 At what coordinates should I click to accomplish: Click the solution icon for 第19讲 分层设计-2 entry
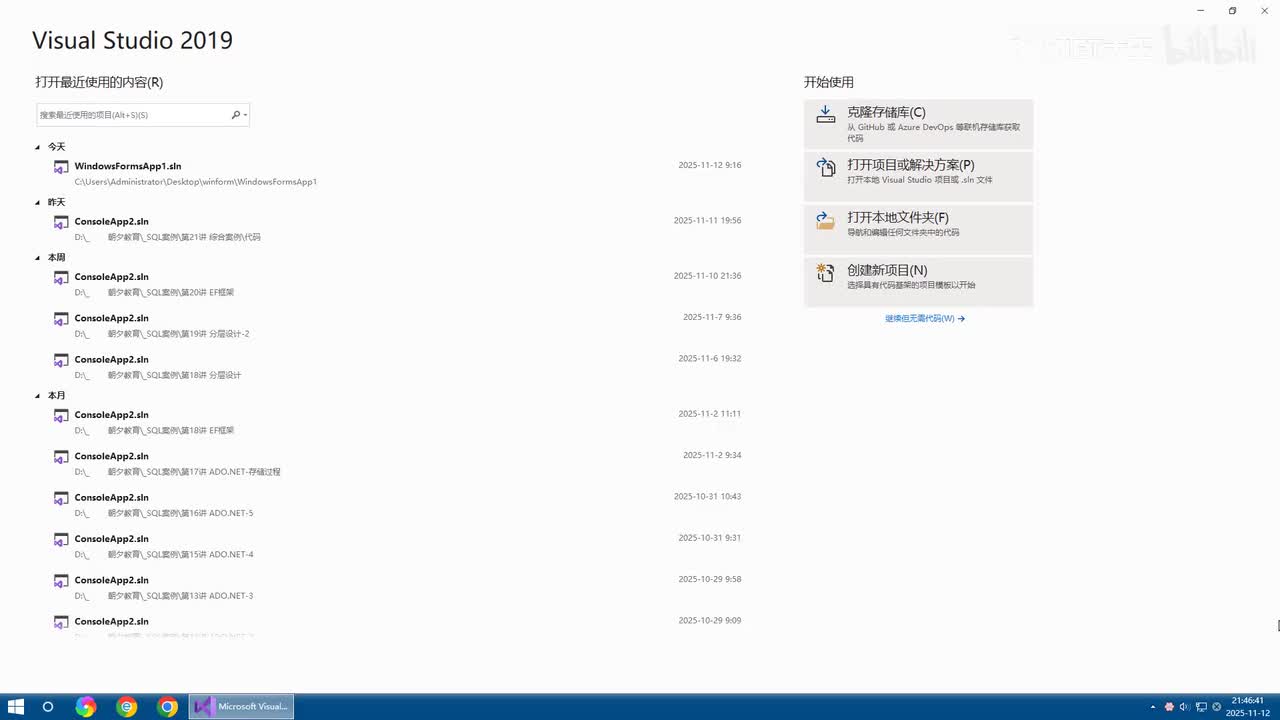[61, 319]
